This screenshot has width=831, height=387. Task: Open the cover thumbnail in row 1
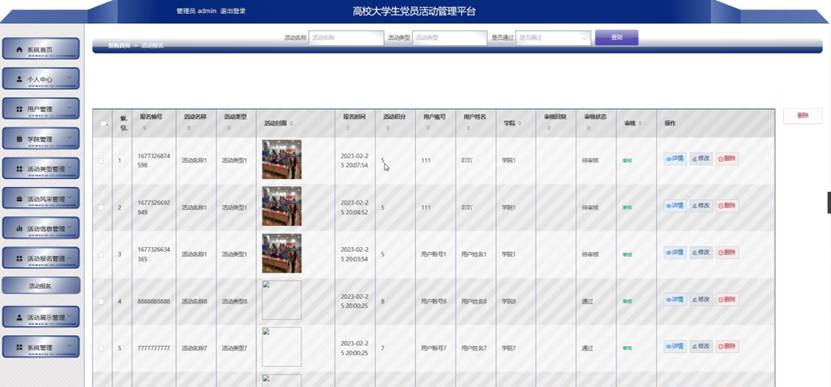pyautogui.click(x=281, y=160)
